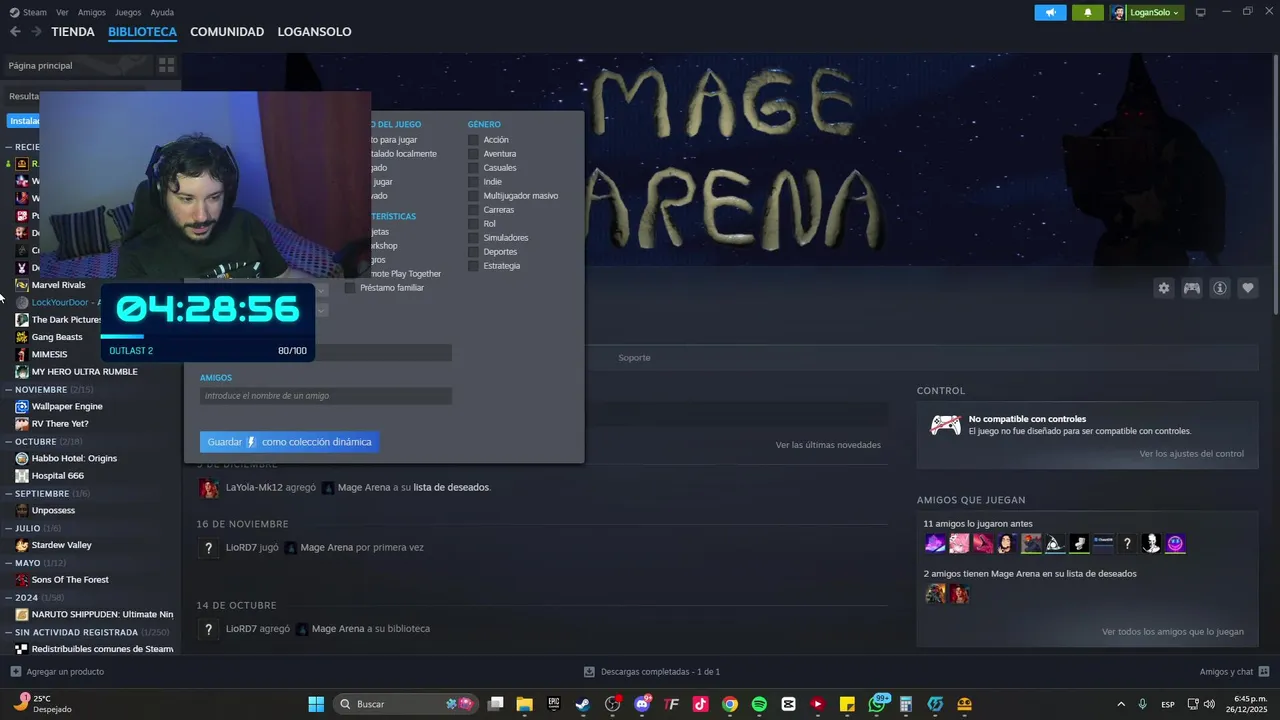
Task: Collapse the JULIO library section
Action: (x=9, y=528)
